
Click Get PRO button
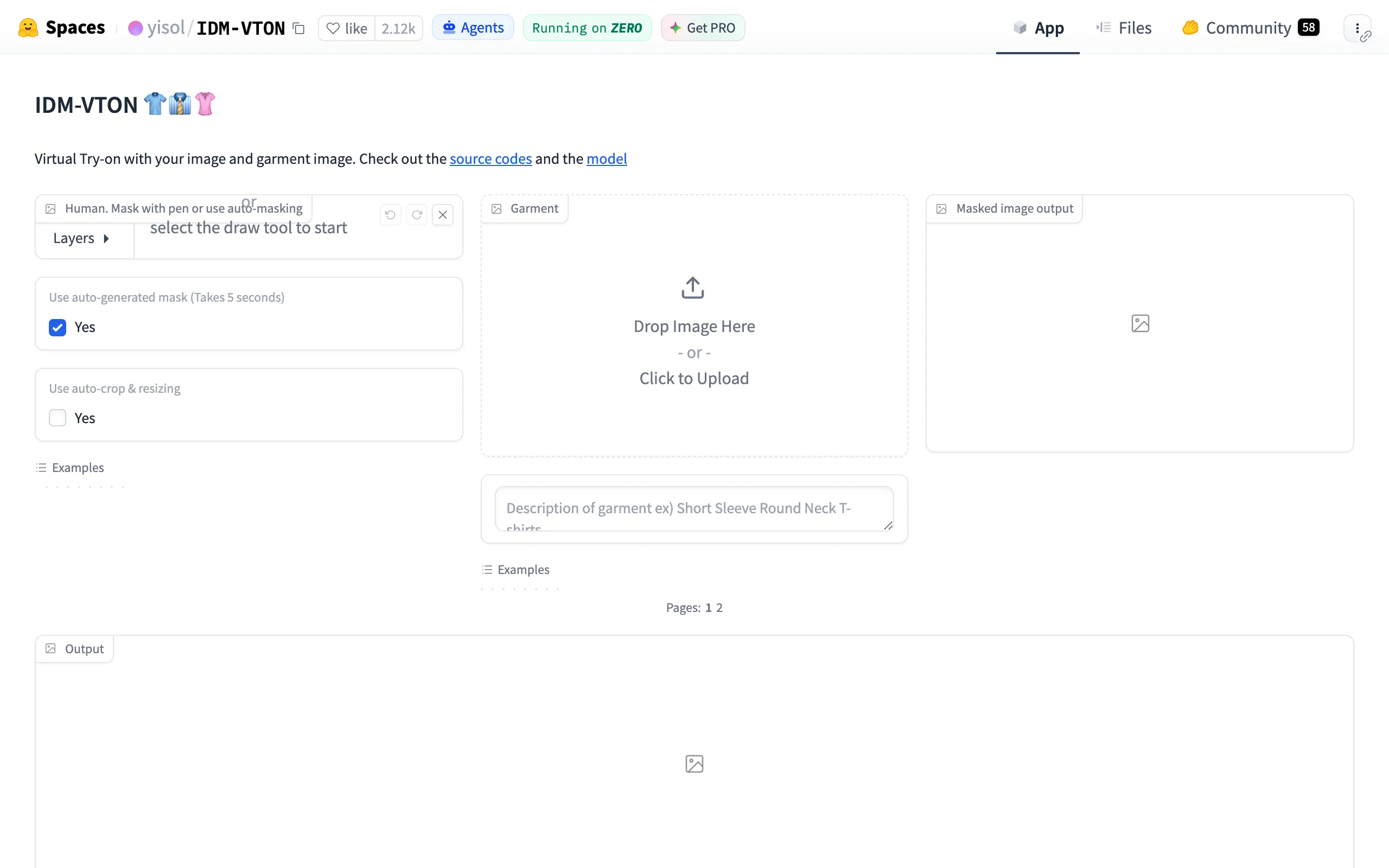pyautogui.click(x=703, y=28)
